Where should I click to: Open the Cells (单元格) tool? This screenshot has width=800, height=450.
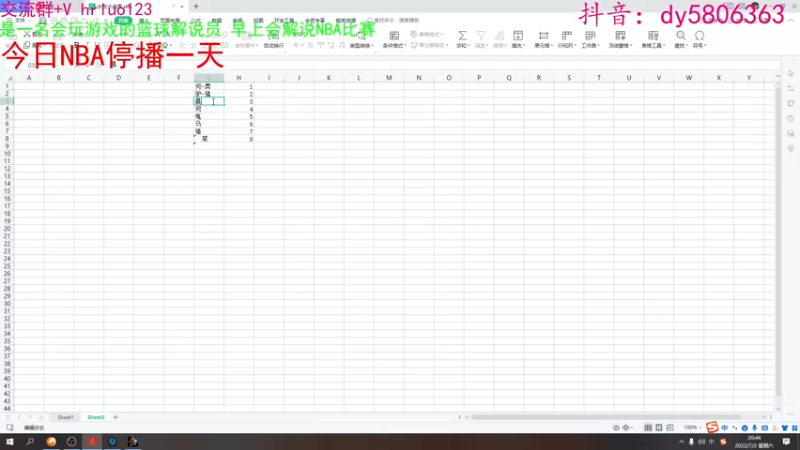pos(543,39)
